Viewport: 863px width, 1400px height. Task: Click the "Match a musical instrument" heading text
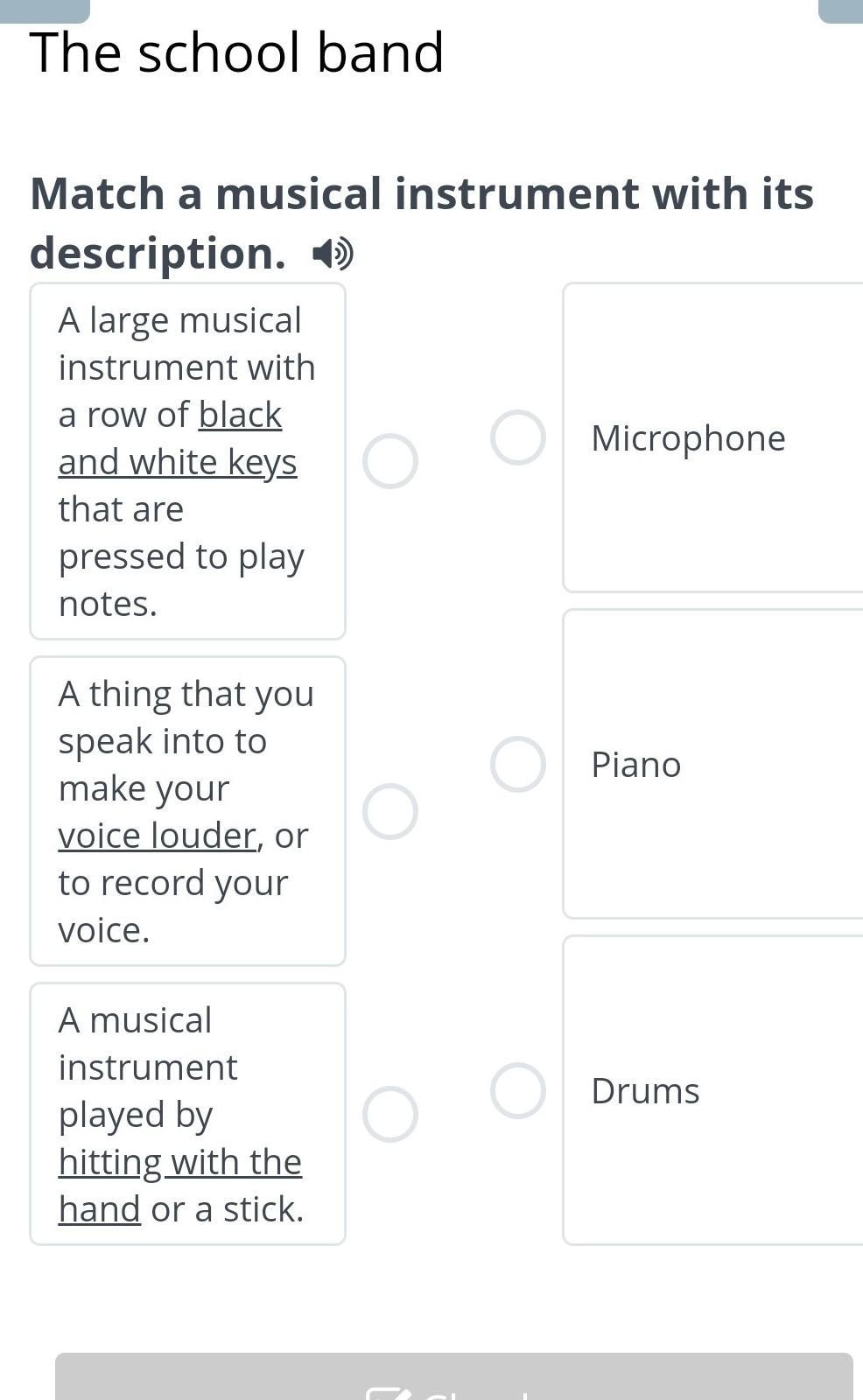(421, 194)
